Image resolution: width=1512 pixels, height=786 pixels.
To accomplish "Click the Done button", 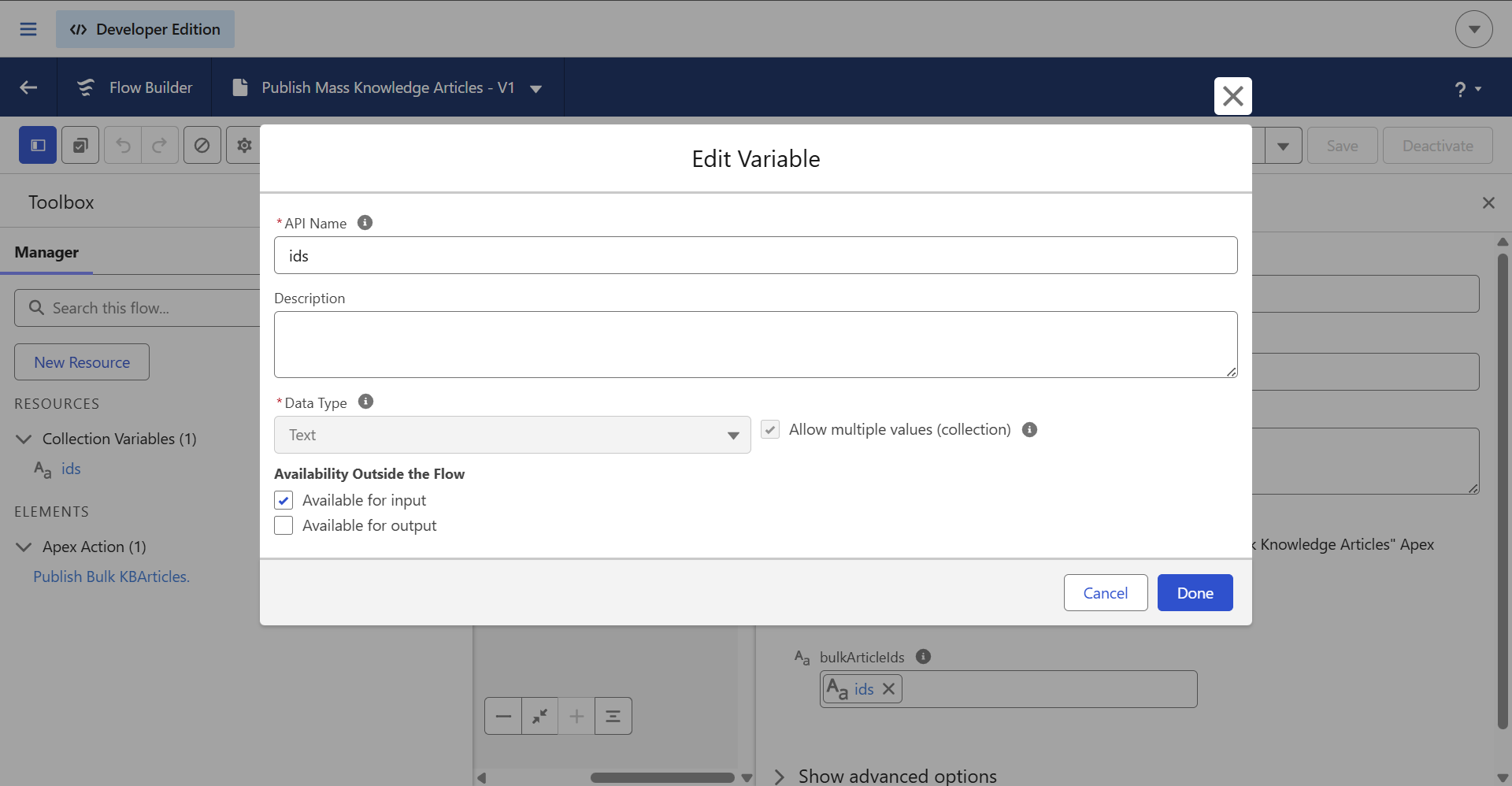I will 1195,593.
